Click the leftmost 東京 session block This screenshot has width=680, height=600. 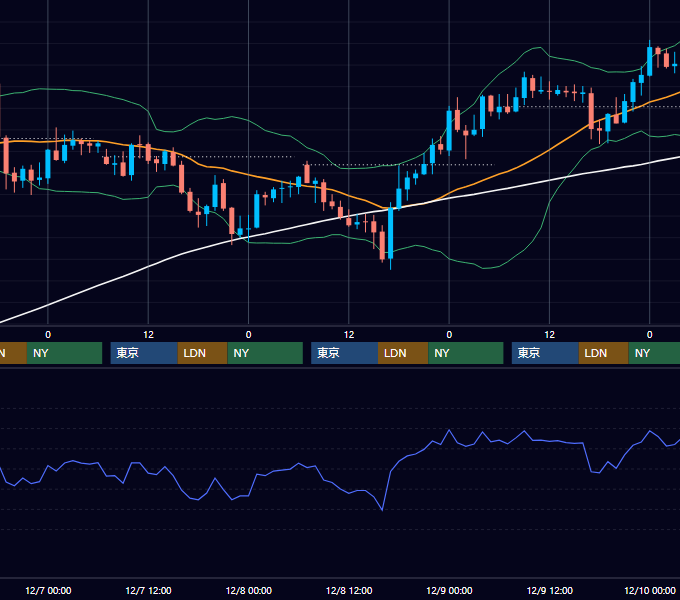click(144, 353)
